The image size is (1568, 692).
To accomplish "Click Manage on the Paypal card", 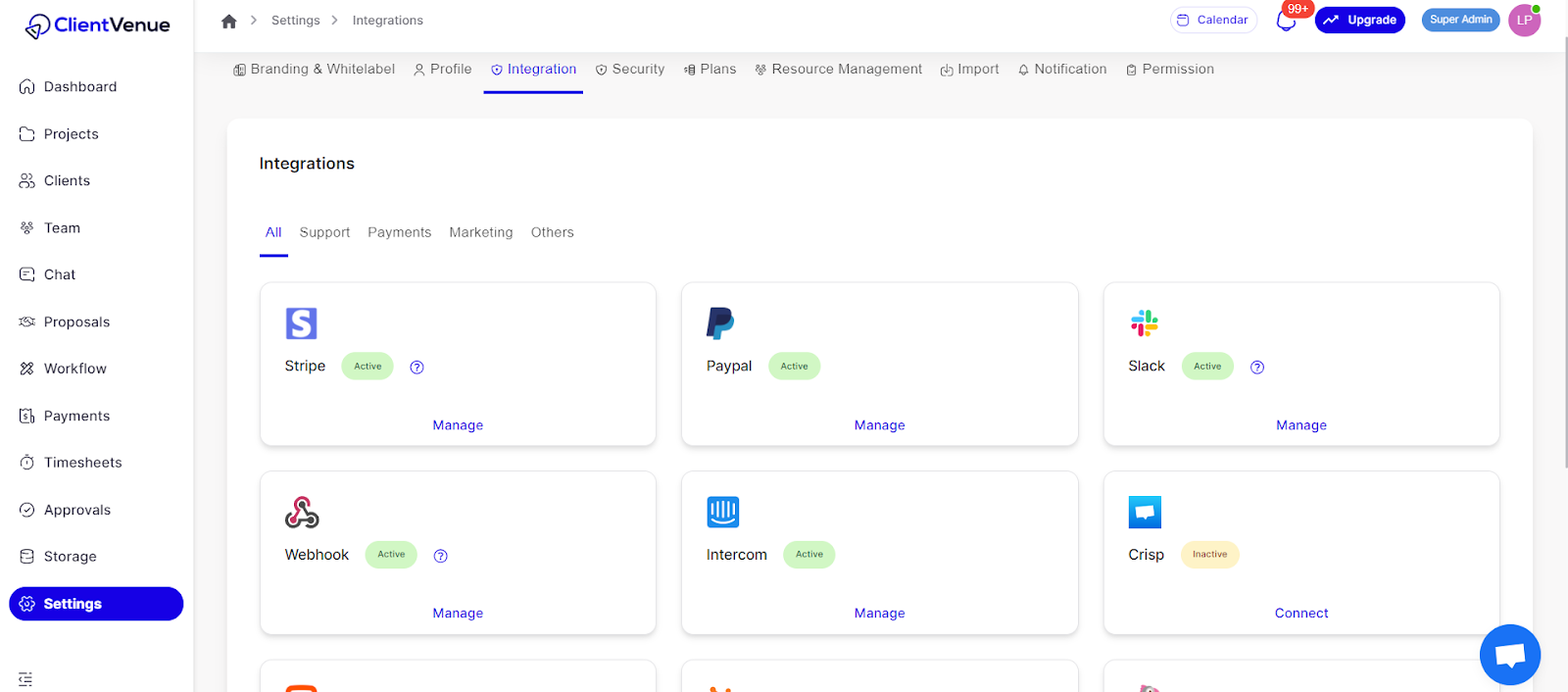I will 879,425.
